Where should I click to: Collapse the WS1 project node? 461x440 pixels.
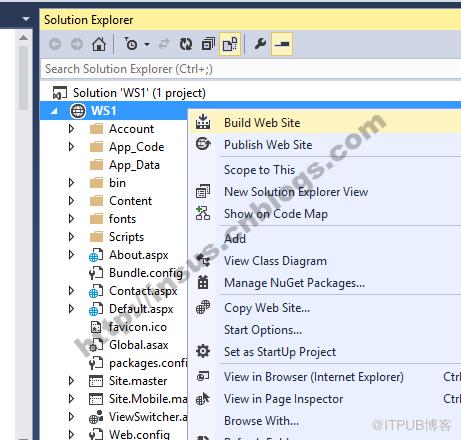click(x=54, y=111)
